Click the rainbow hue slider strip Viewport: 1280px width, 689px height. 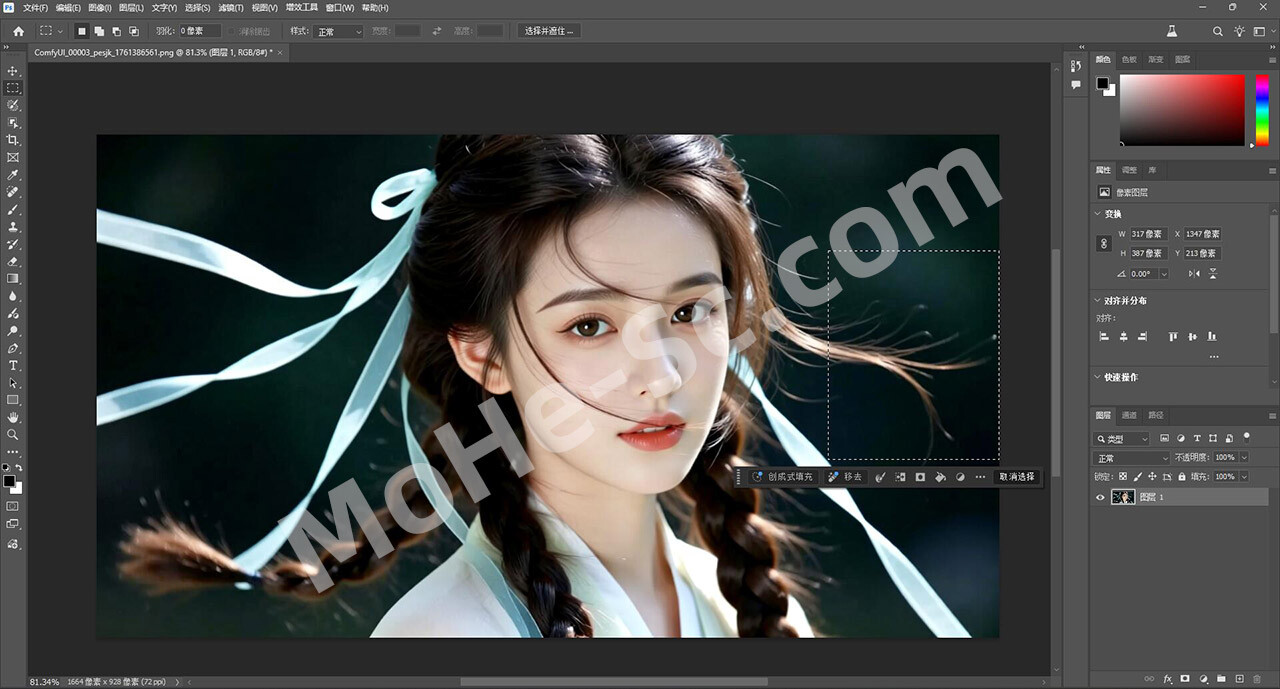(x=1262, y=110)
